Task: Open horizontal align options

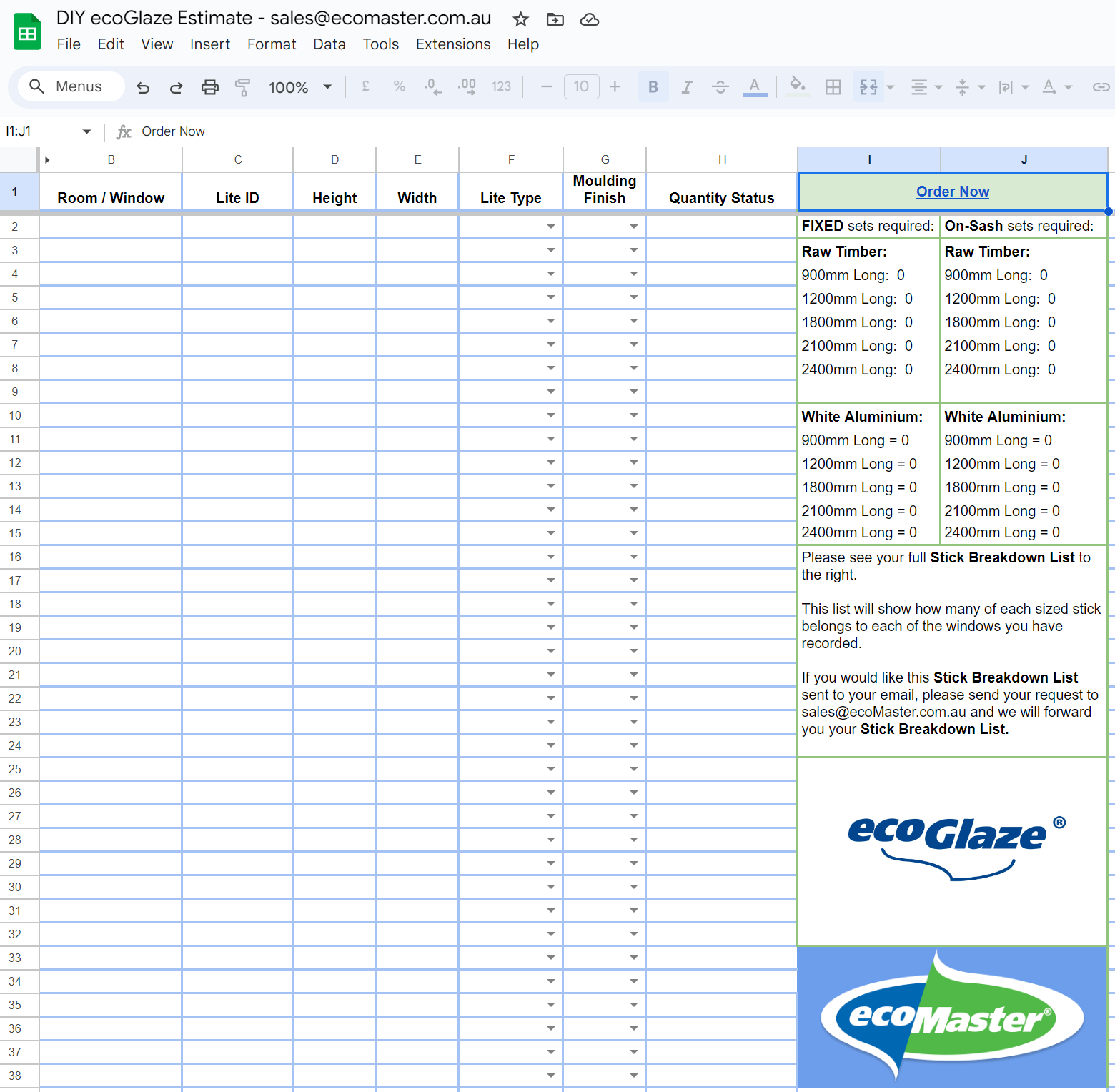Action: point(926,87)
